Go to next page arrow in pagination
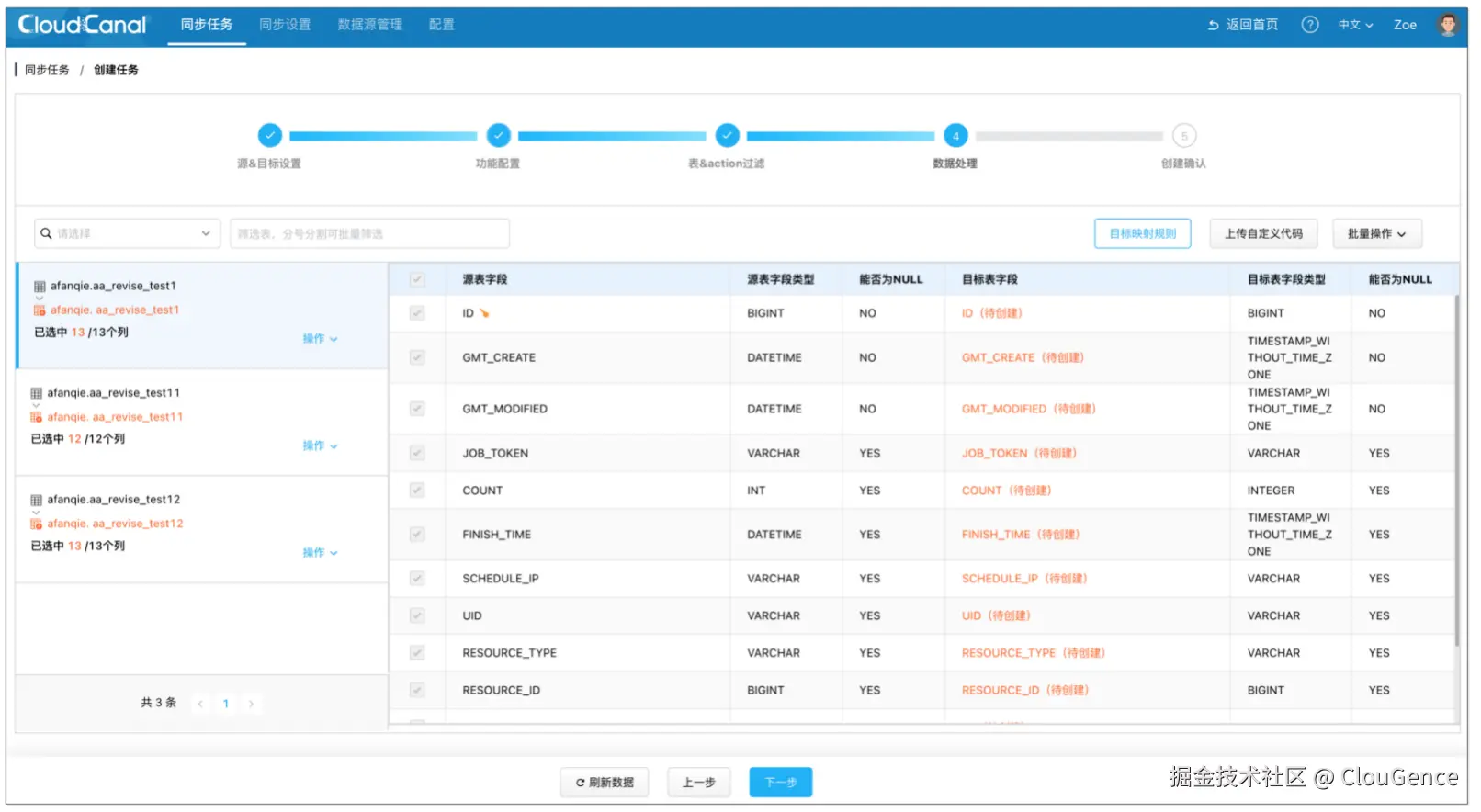 point(251,705)
